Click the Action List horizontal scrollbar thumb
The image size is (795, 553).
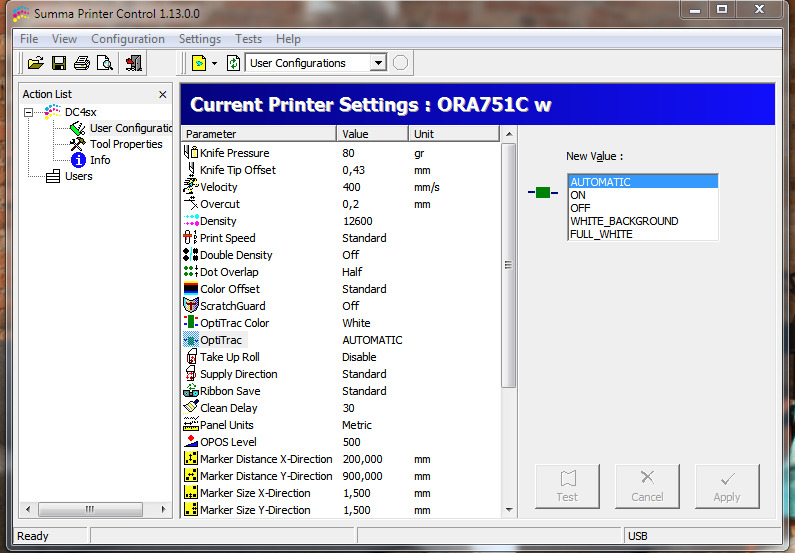pyautogui.click(x=90, y=509)
